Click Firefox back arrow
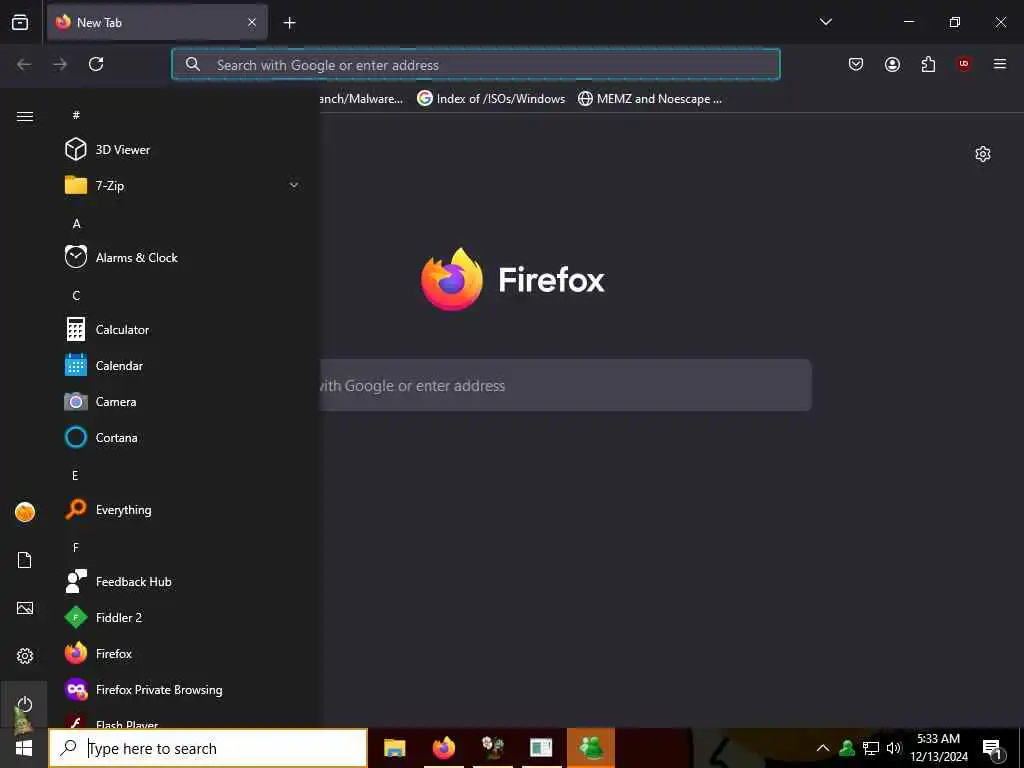 coord(24,64)
